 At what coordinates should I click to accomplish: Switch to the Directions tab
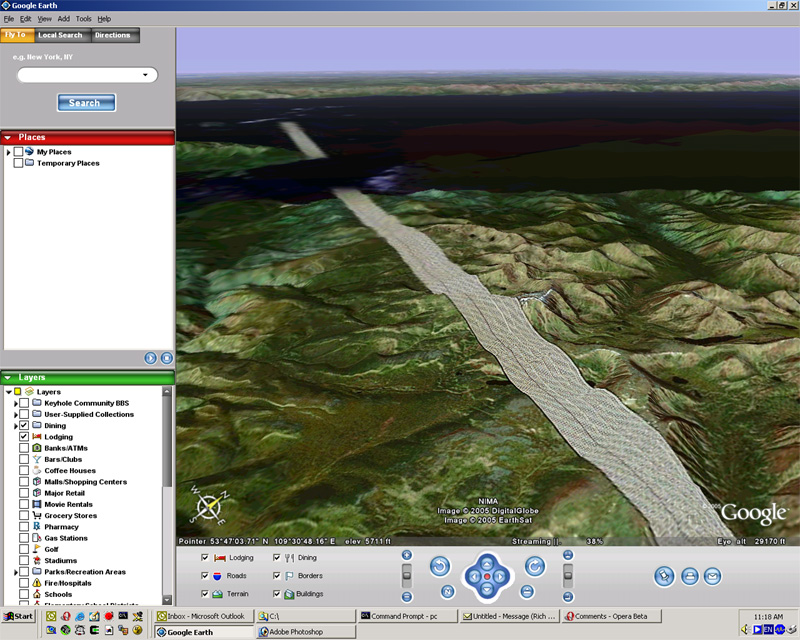[114, 35]
